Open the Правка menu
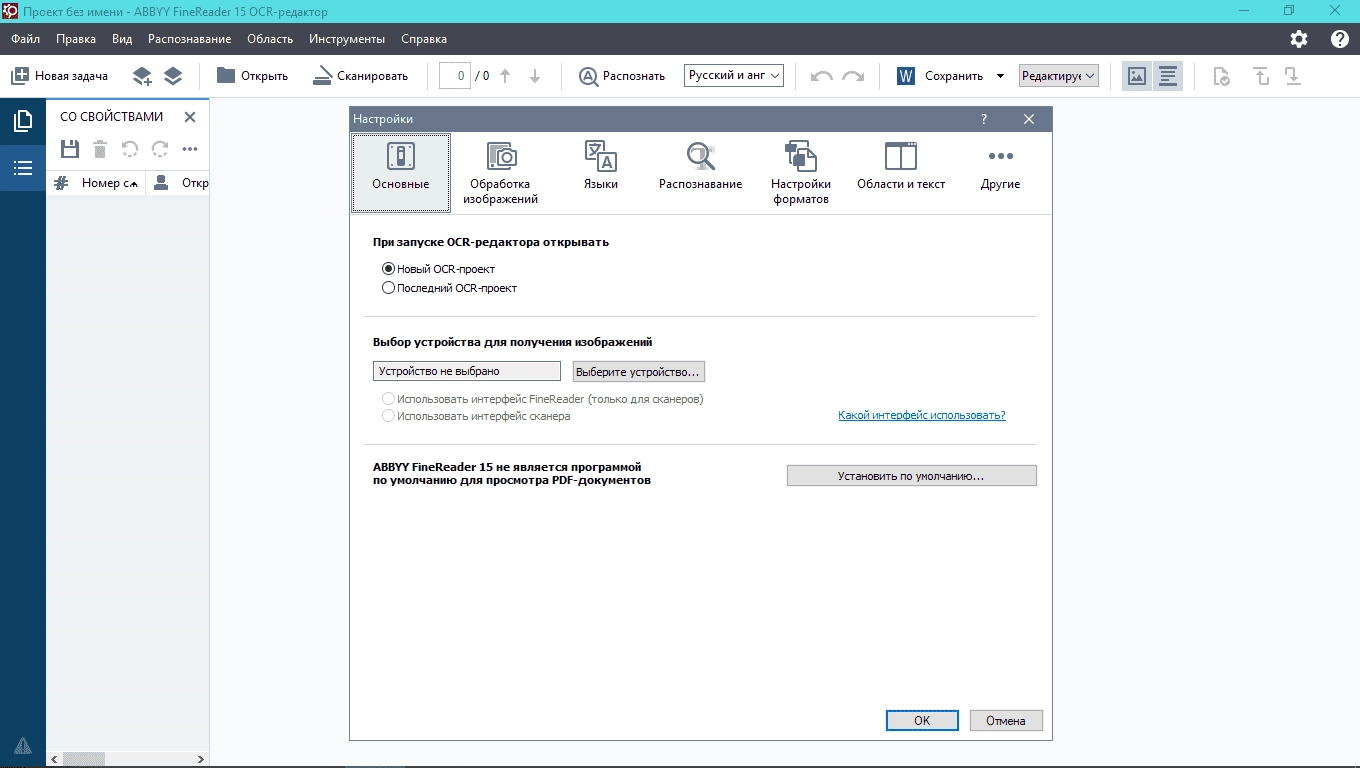Viewport: 1360px width, 768px height. (76, 39)
